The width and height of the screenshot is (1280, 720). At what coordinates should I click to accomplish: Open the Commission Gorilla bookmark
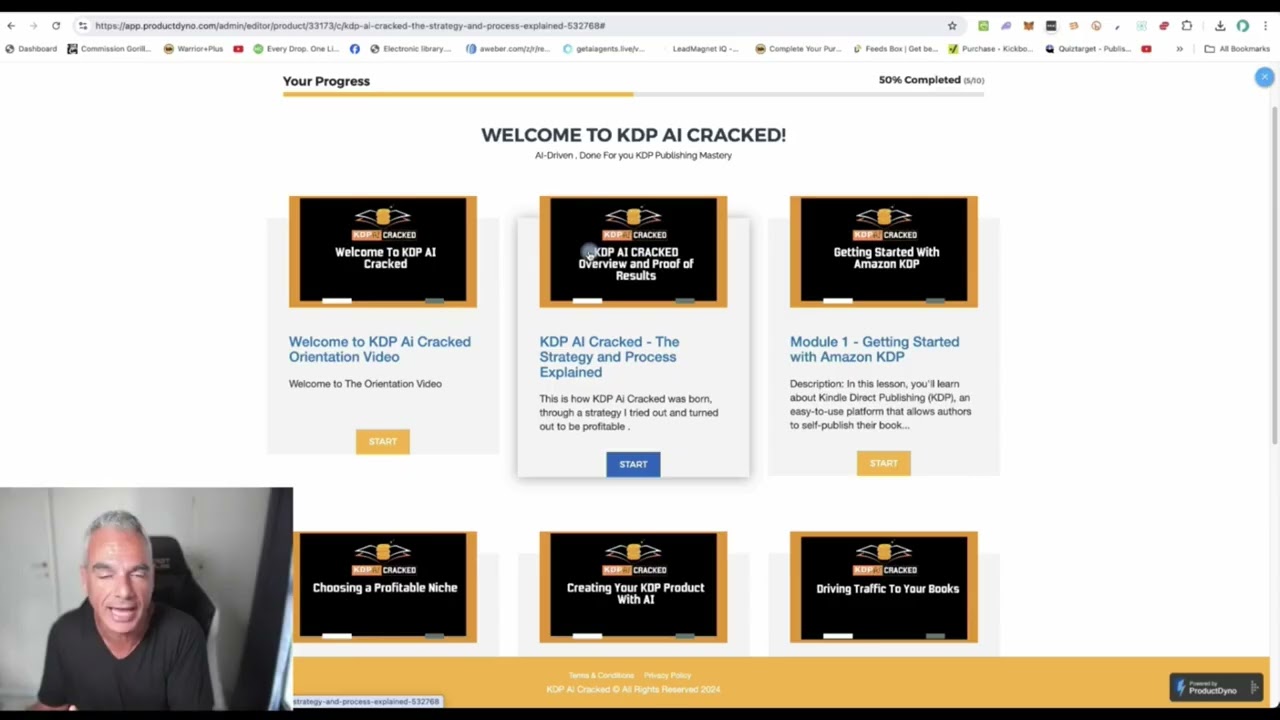tap(108, 49)
